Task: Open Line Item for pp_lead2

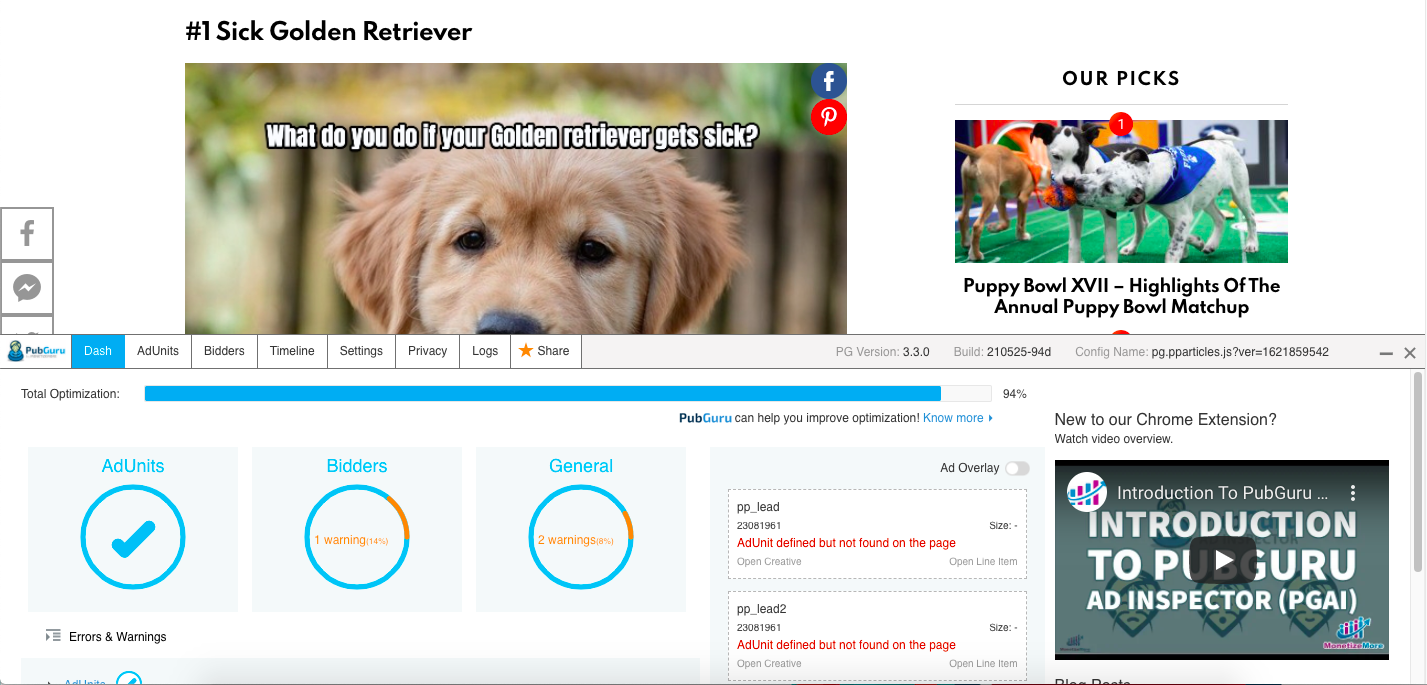Action: click(983, 664)
